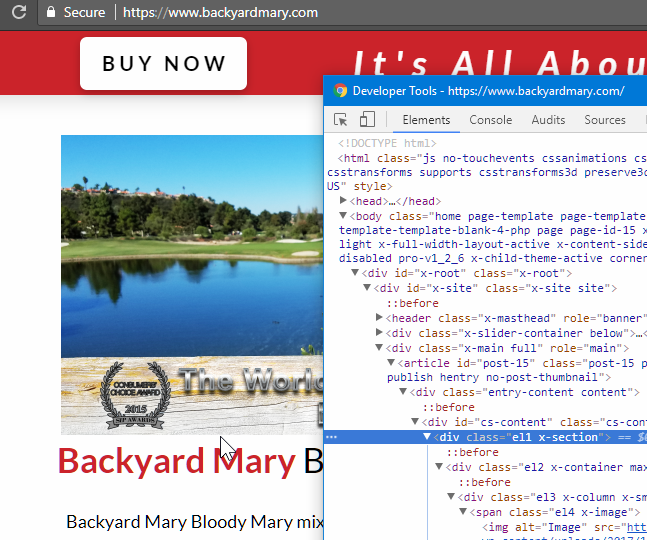The width and height of the screenshot is (647, 540).
Task: Collapse the body element node
Action: coord(344,216)
